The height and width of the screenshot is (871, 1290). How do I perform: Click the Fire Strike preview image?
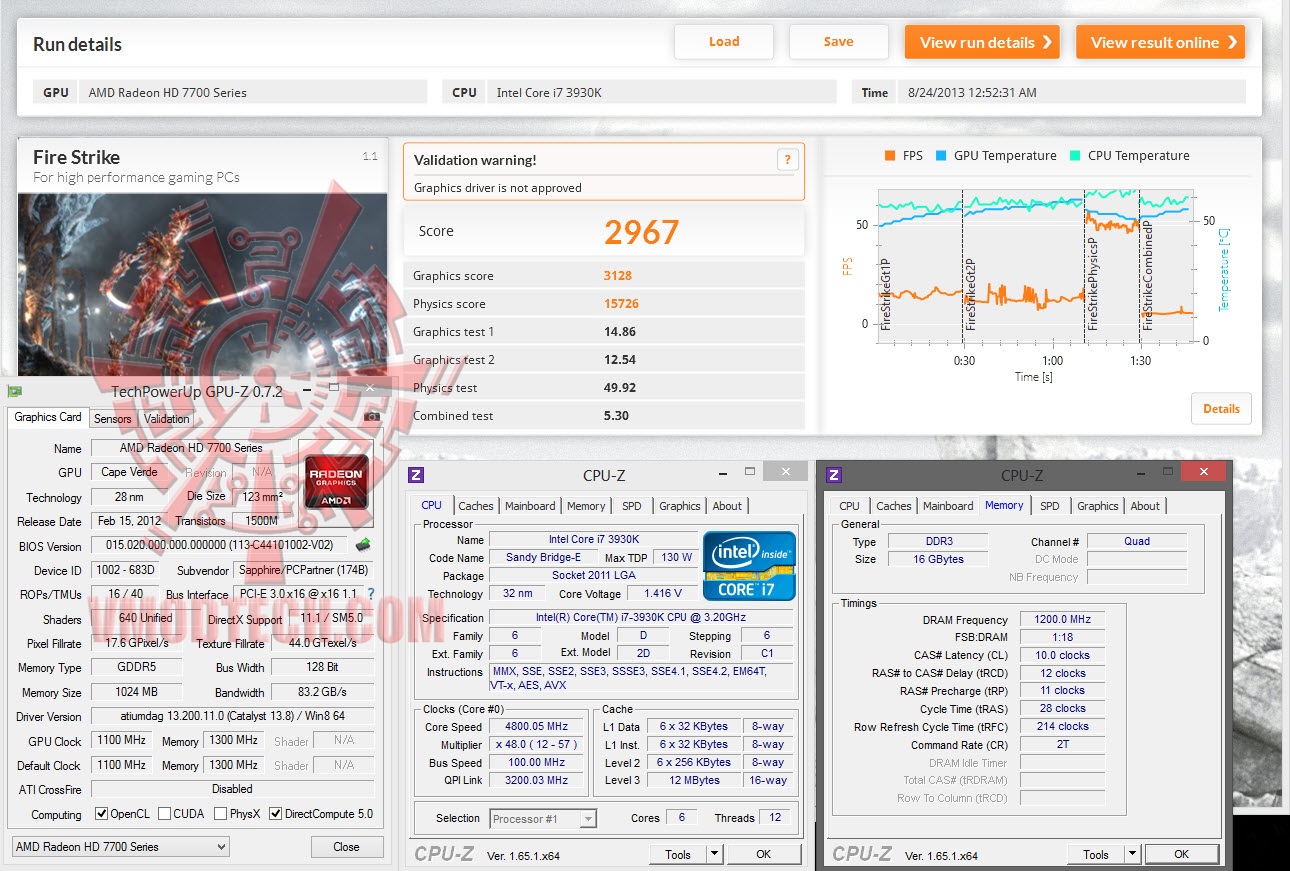(x=202, y=285)
